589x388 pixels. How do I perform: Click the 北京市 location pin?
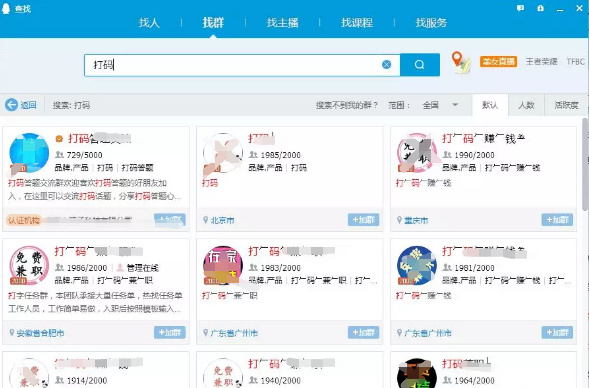coord(205,220)
